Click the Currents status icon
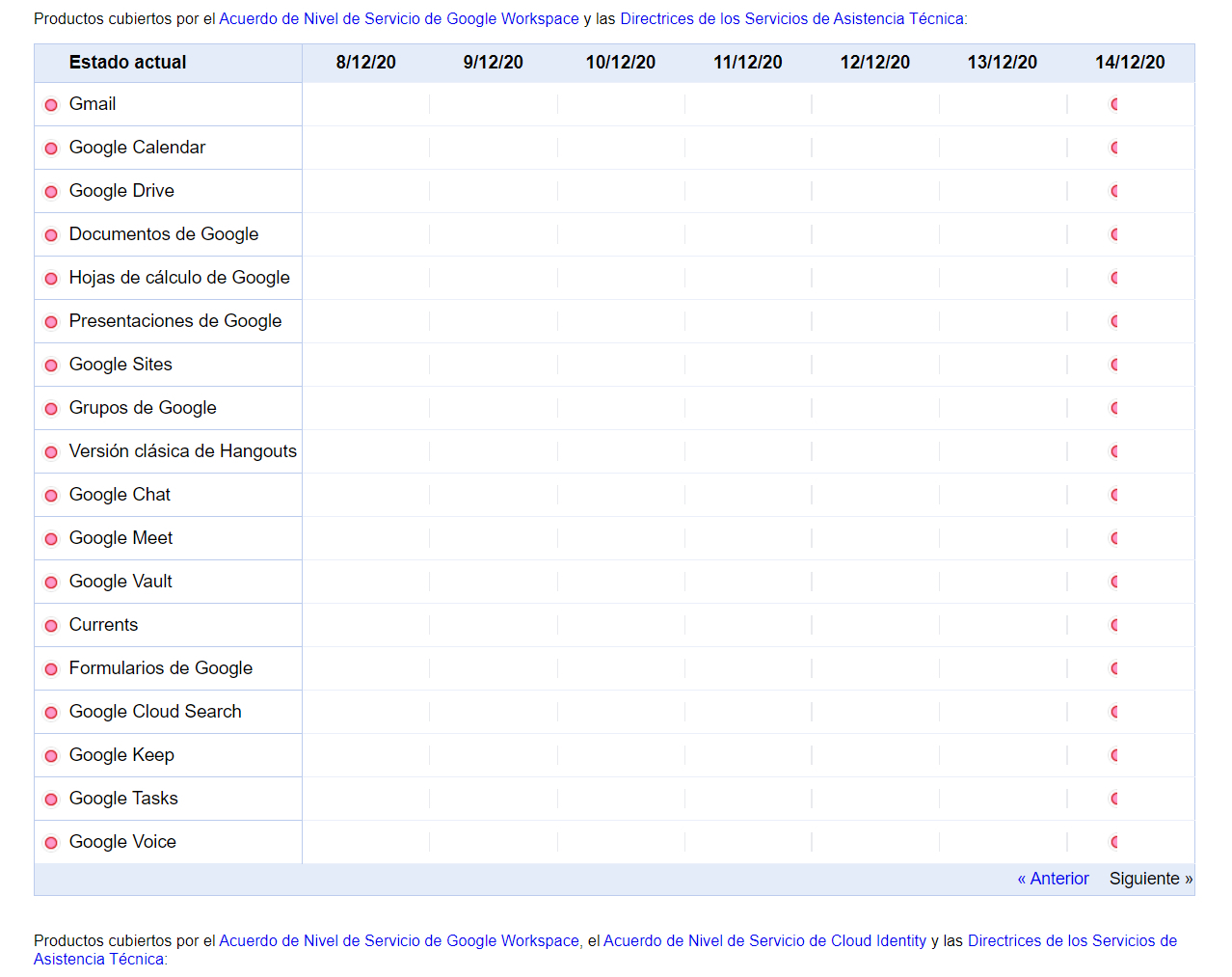The image size is (1232, 977). click(51, 625)
